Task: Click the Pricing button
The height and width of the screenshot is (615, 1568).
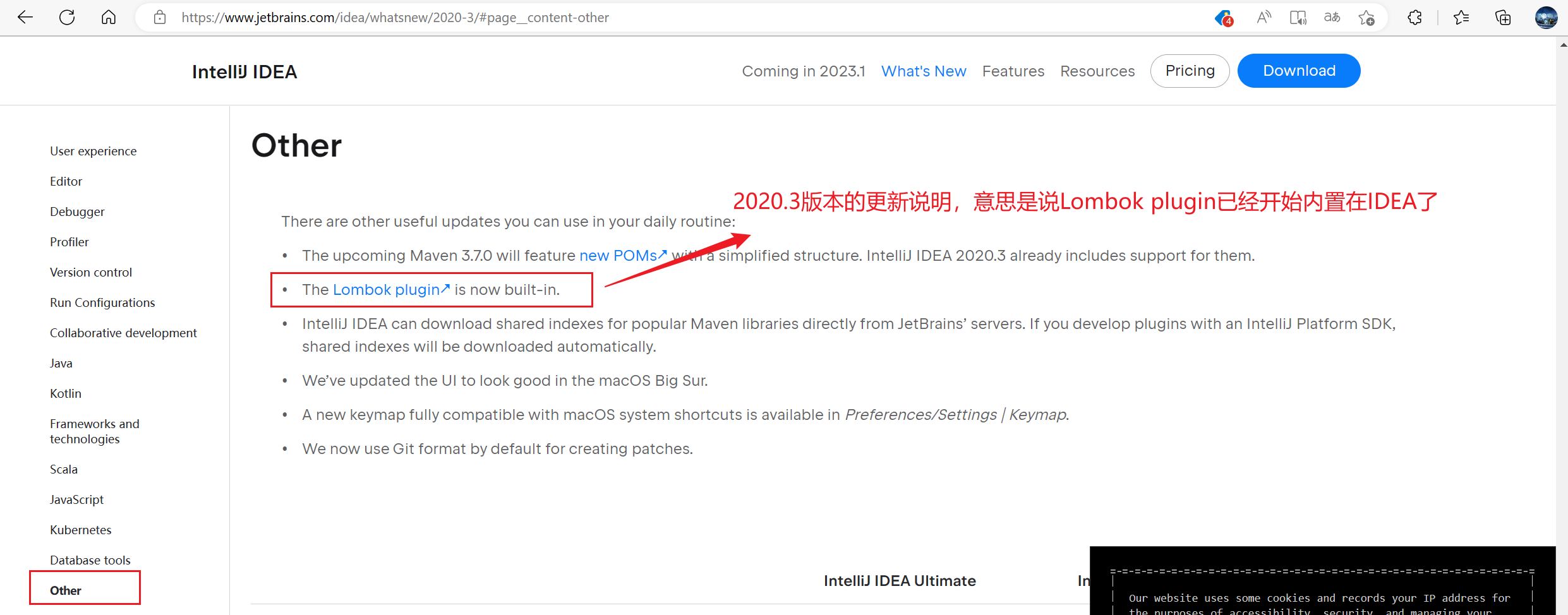Action: coord(1190,71)
